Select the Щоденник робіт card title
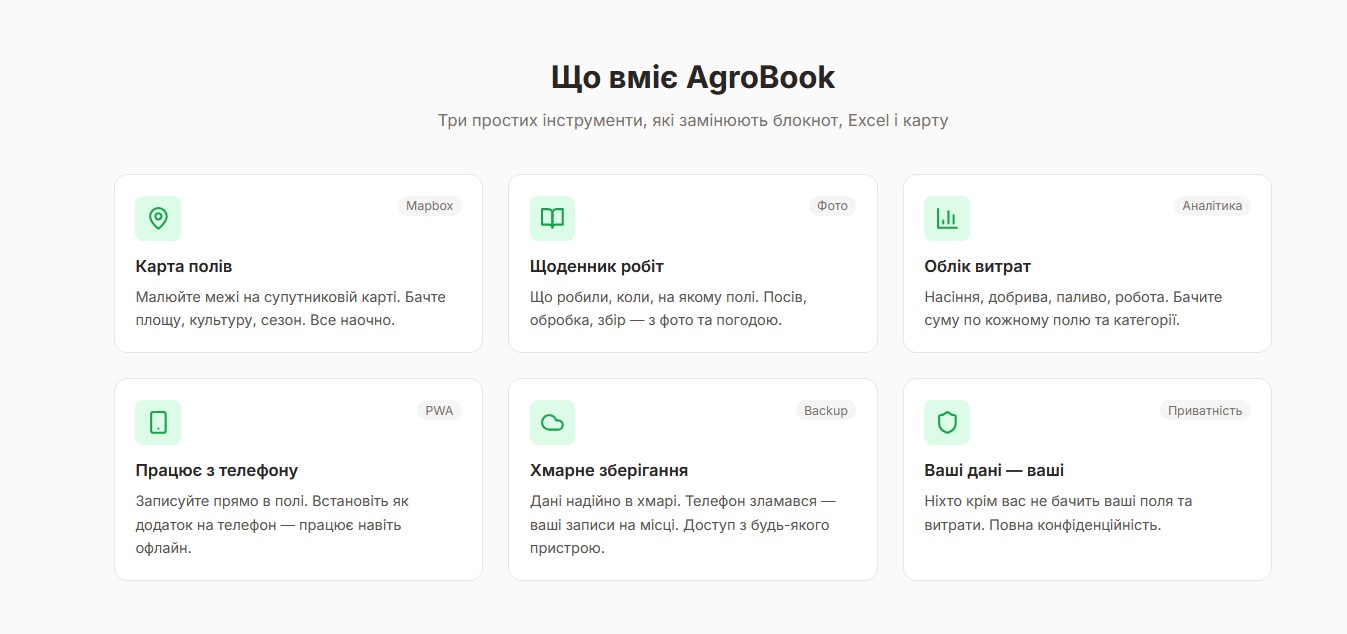This screenshot has width=1347, height=634. click(x=597, y=266)
